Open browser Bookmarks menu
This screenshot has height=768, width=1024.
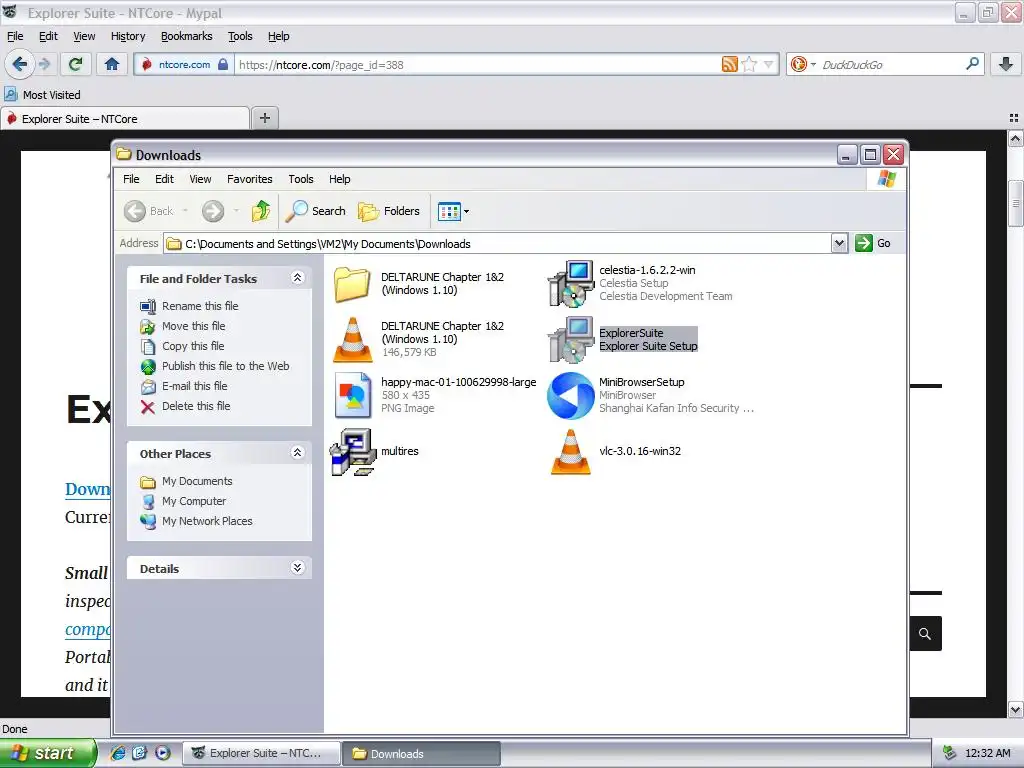pos(187,36)
